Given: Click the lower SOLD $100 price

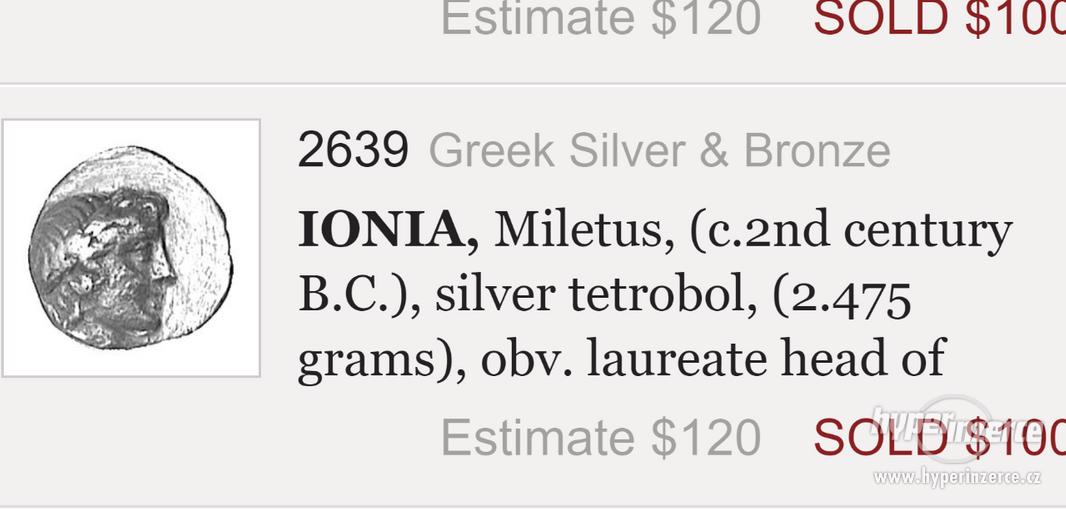Looking at the screenshot, I should pyautogui.click(x=940, y=438).
